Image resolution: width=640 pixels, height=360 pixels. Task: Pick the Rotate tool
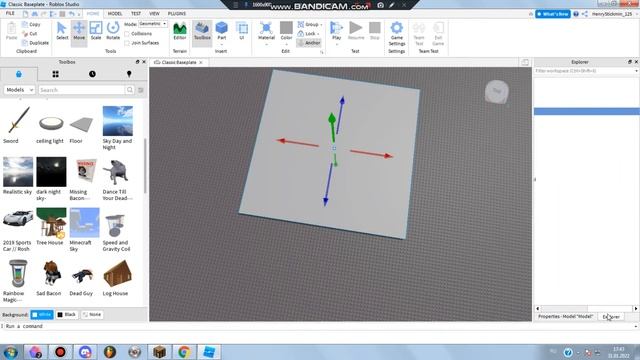[x=113, y=31]
